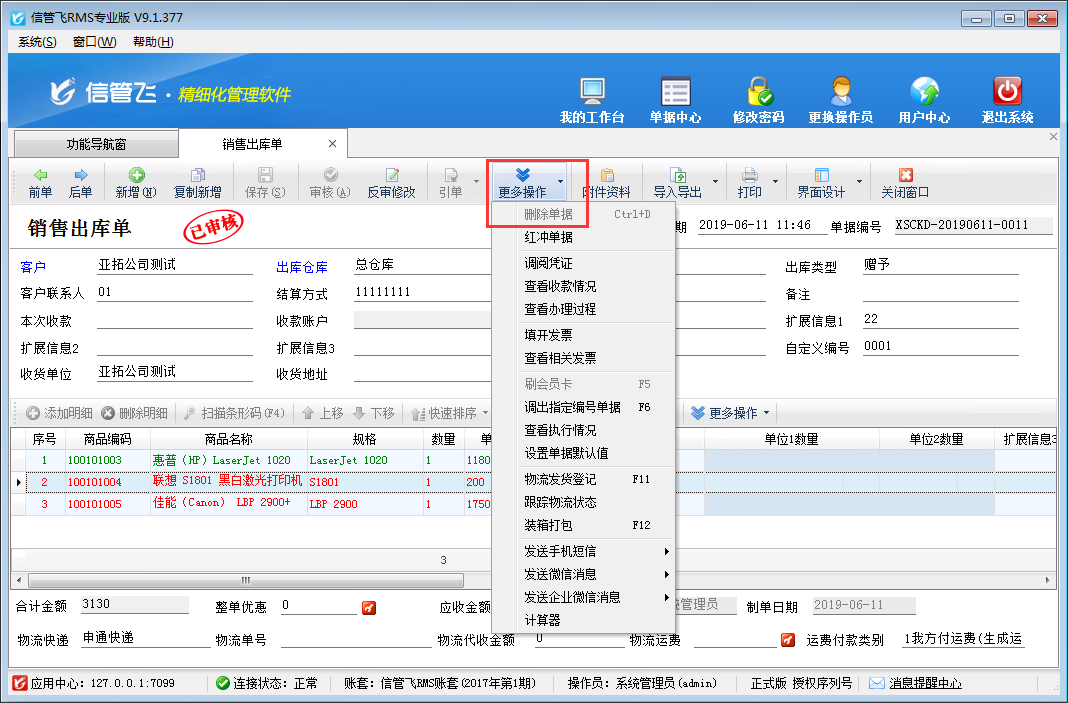The image size is (1068, 703).
Task: Click the 关闭窗口 close window toolbar icon
Action: [x=905, y=183]
